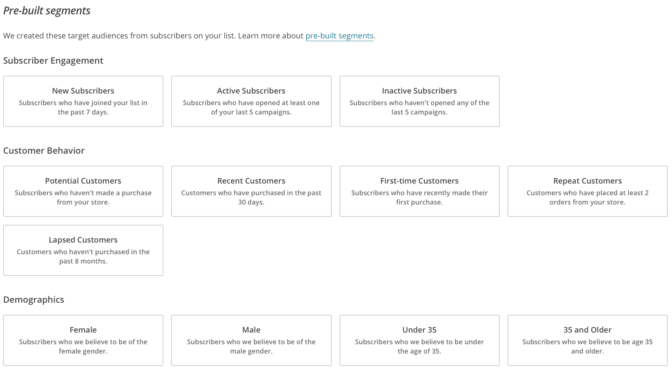The width and height of the screenshot is (672, 371).
Task: Choose the Female demographic segment
Action: point(83,341)
